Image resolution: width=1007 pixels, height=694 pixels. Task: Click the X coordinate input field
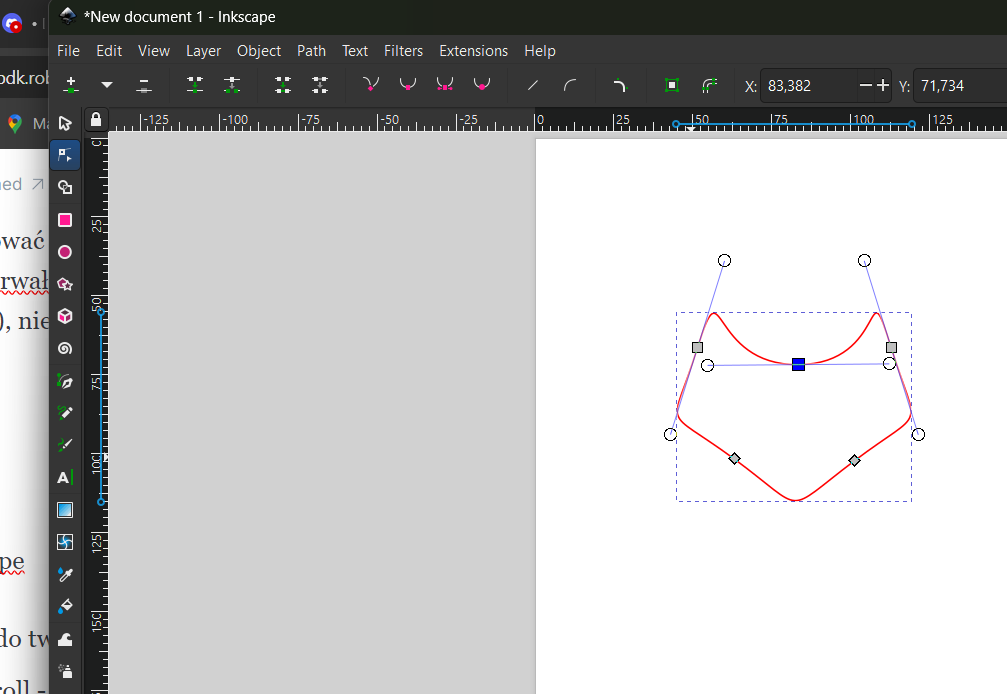point(810,85)
